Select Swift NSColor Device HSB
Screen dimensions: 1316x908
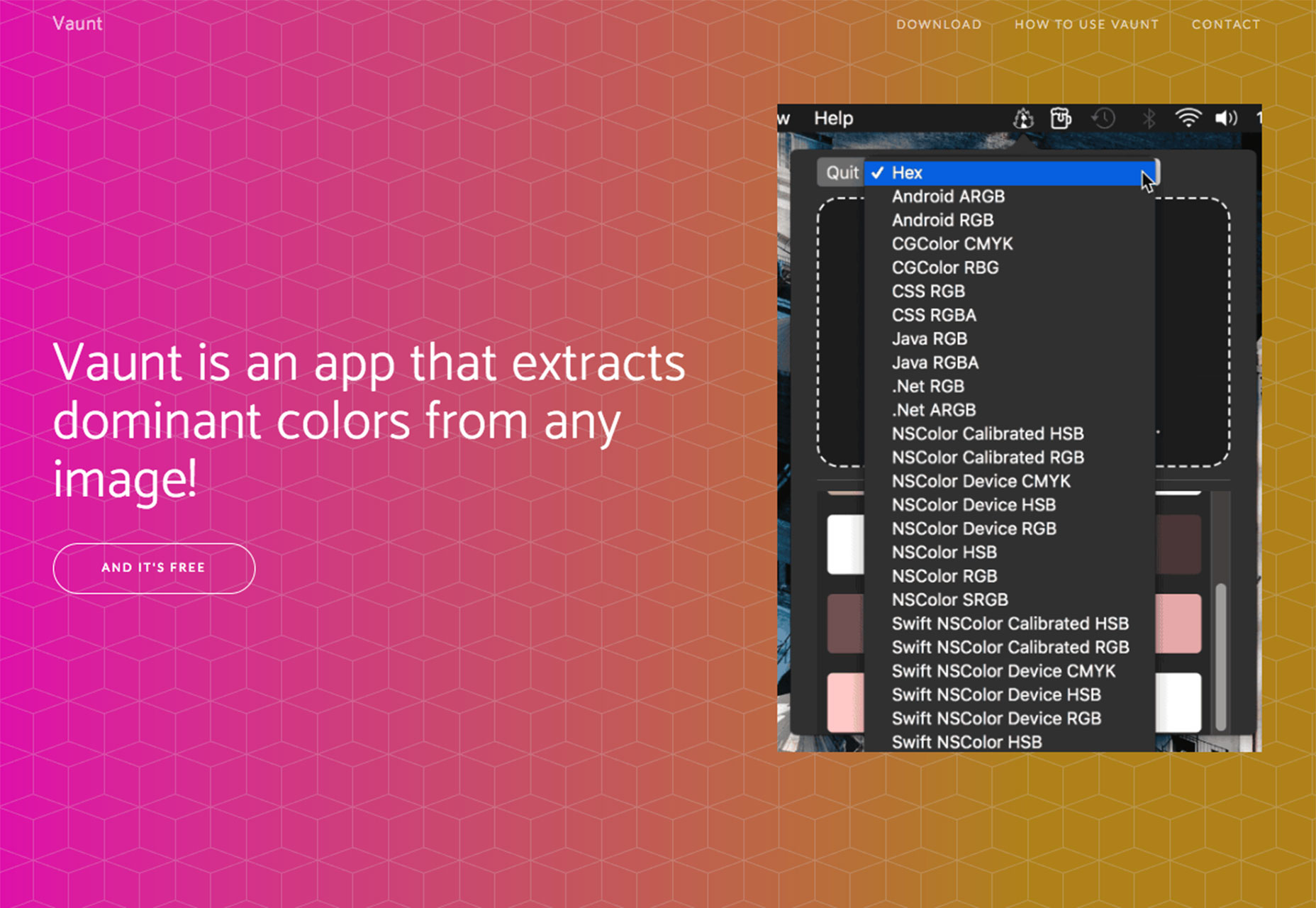pyautogui.click(x=1010, y=696)
